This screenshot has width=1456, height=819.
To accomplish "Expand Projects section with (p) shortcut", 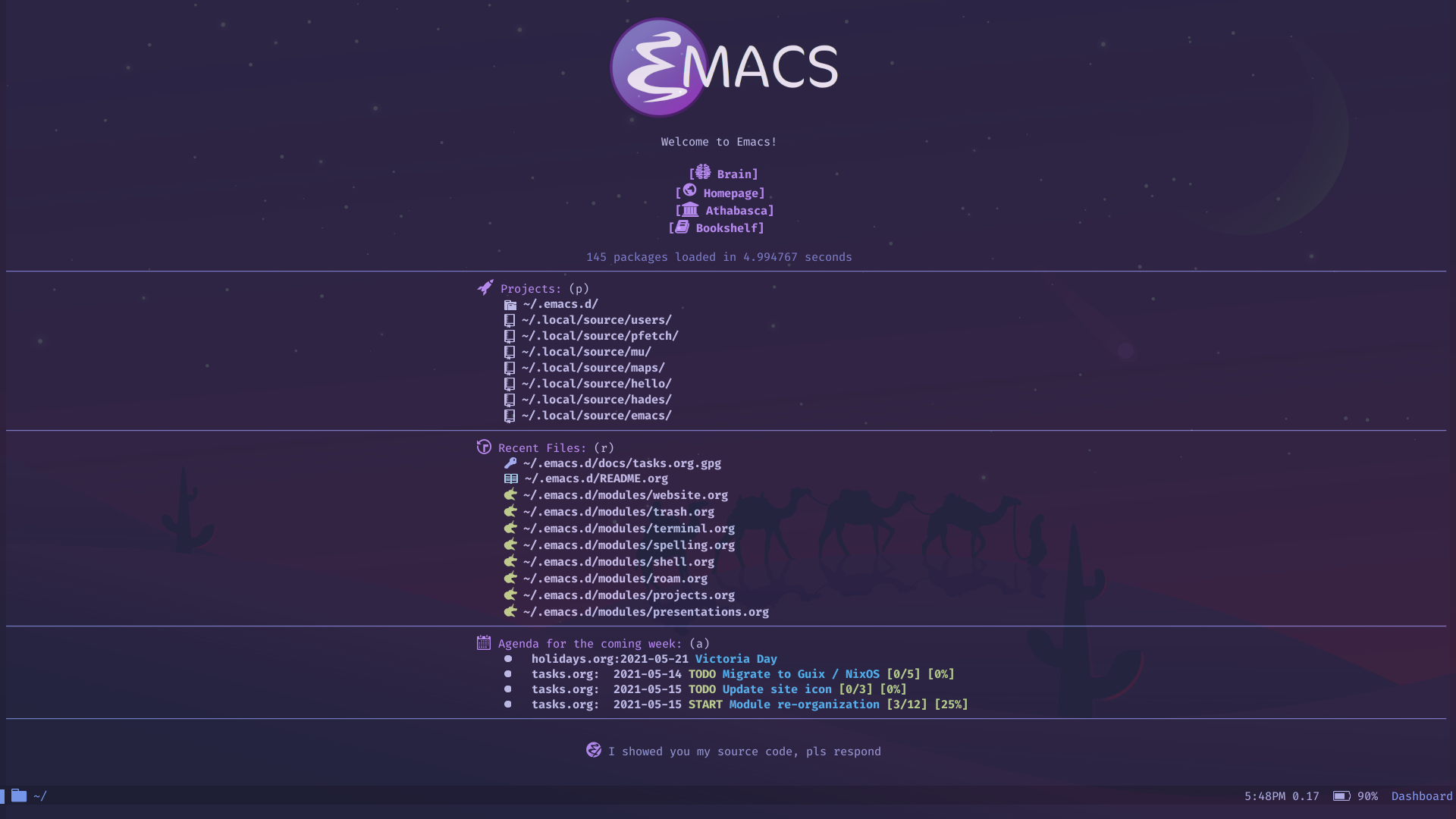I will (530, 289).
